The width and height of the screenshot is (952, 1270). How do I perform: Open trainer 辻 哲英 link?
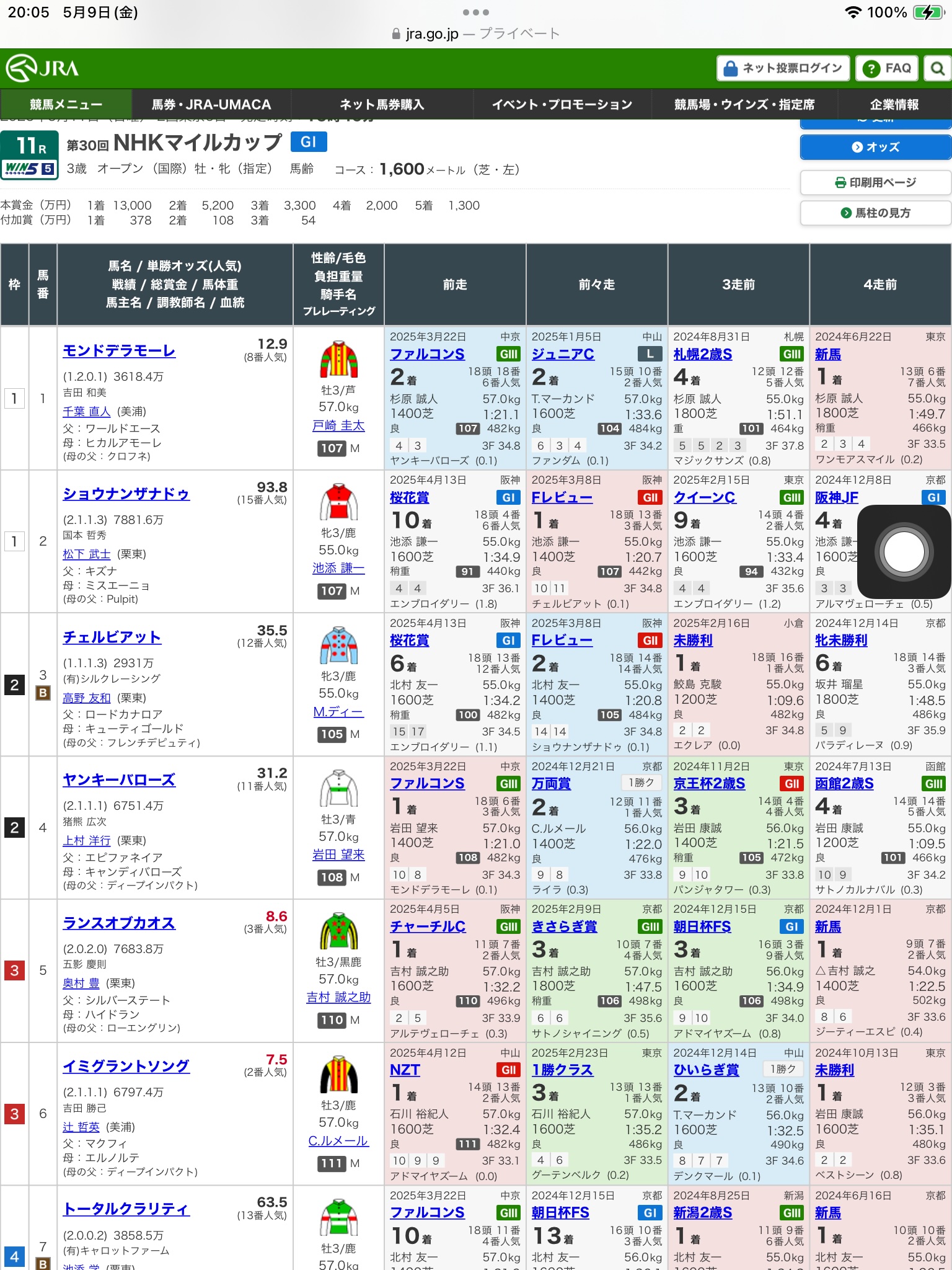(81, 1127)
